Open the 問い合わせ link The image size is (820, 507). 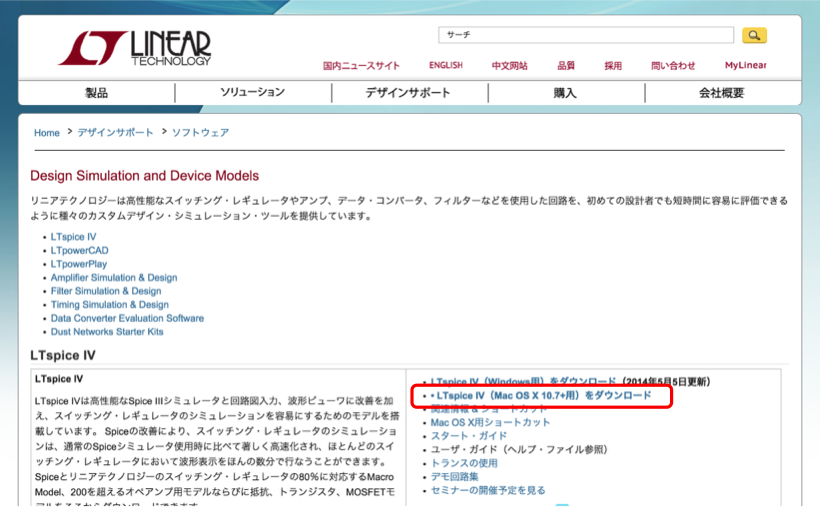[x=673, y=65]
